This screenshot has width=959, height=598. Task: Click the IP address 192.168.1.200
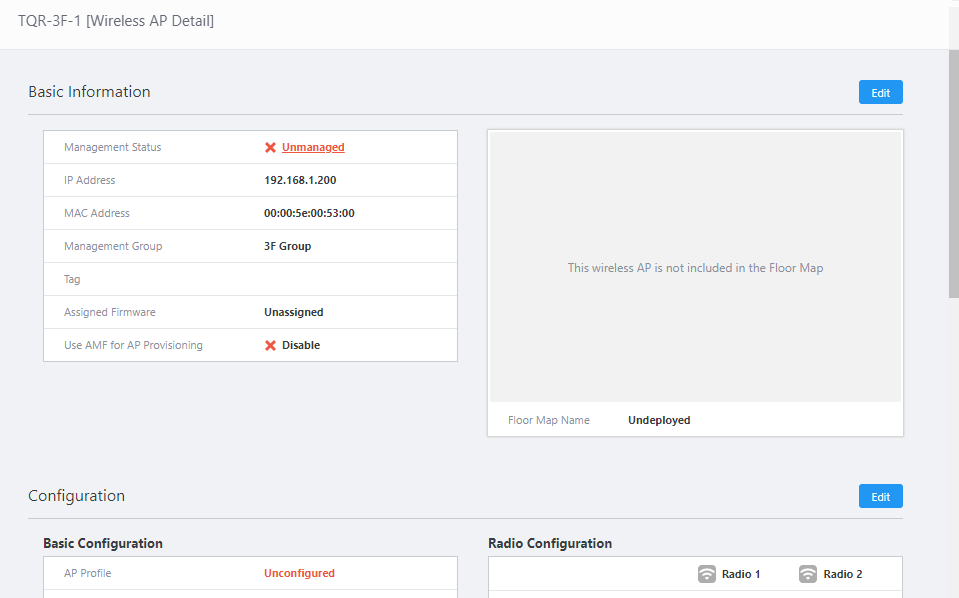click(301, 181)
